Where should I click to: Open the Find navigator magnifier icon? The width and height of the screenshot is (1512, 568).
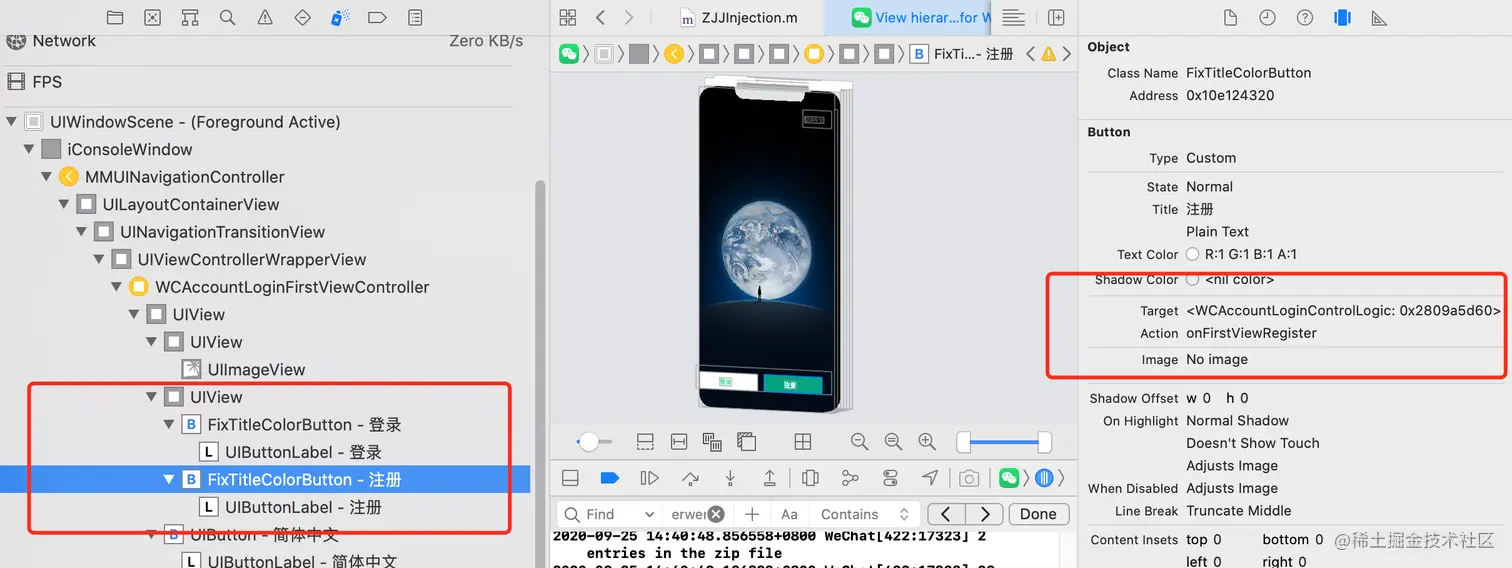227,18
